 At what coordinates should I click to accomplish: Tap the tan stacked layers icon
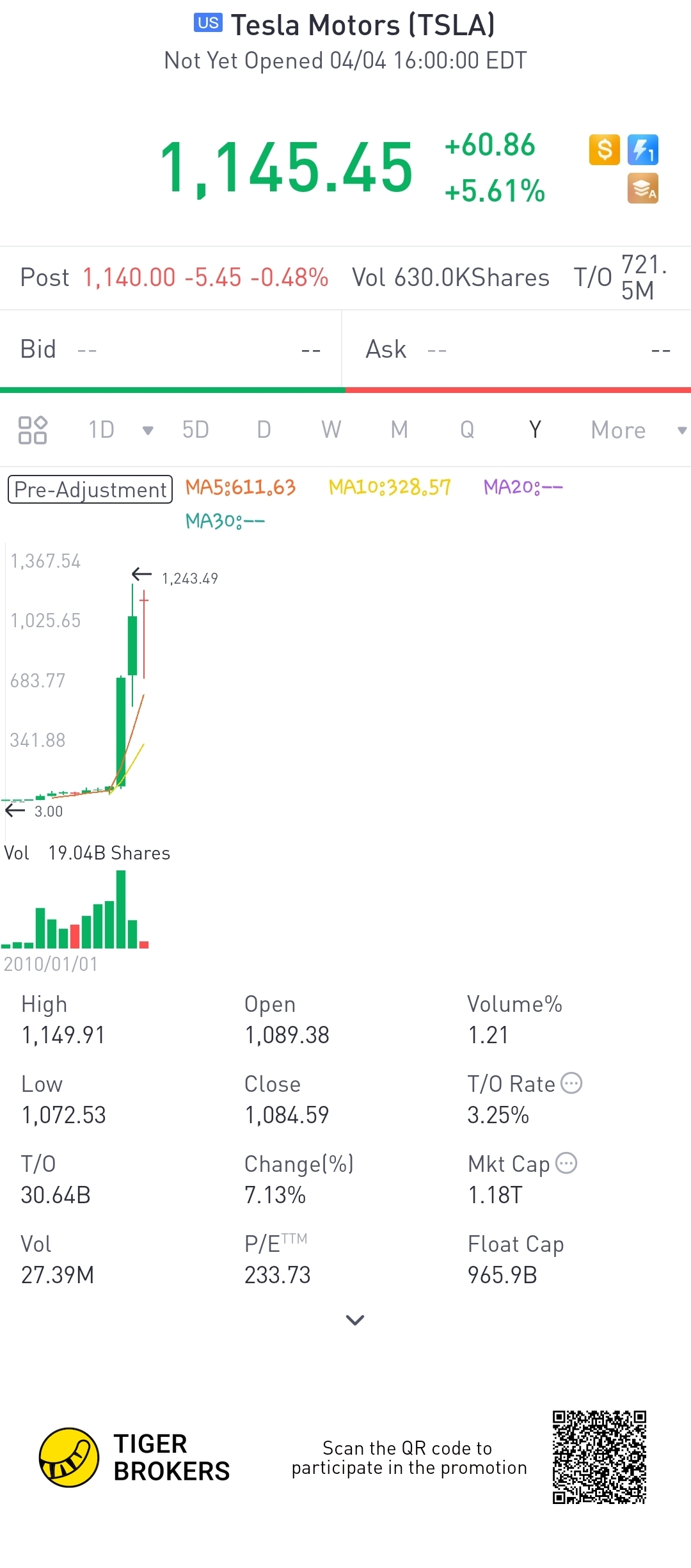coord(643,188)
